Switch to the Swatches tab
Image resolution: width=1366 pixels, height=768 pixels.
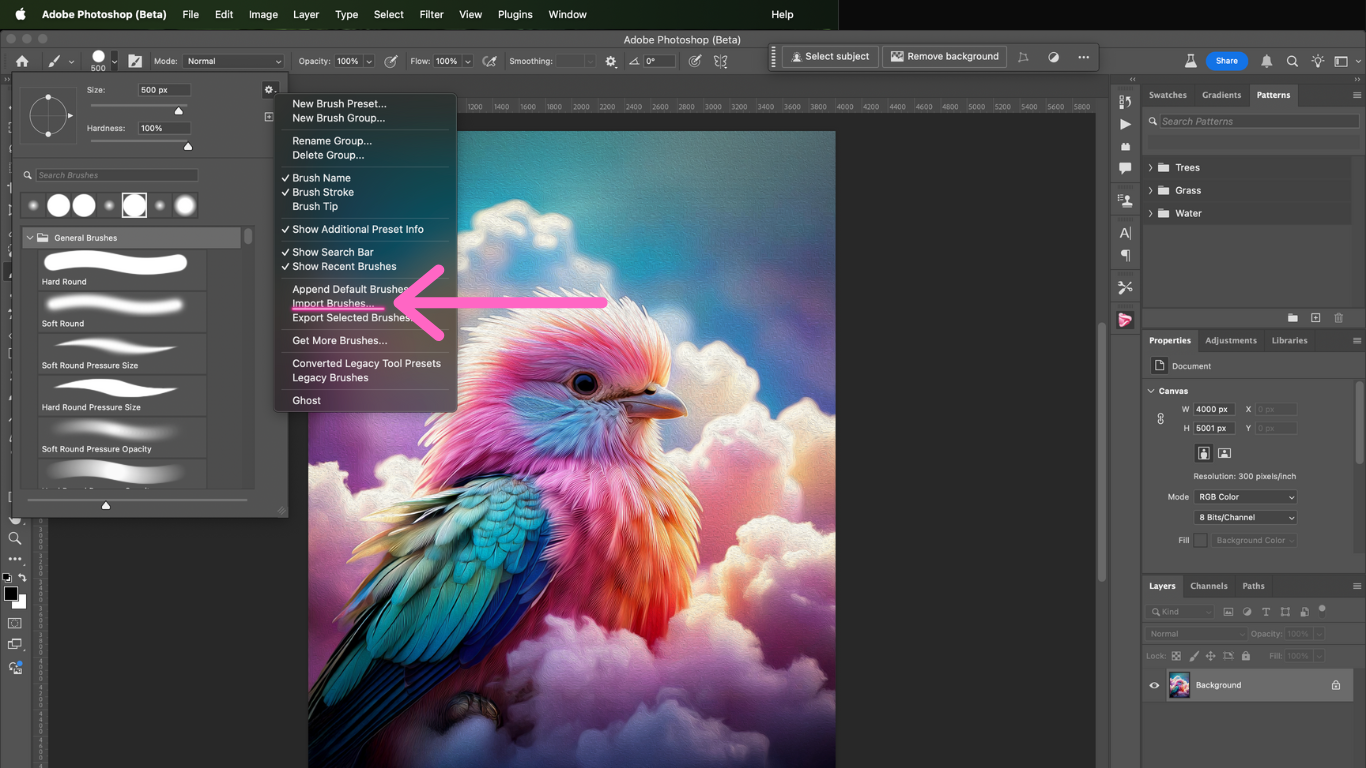(x=1167, y=95)
